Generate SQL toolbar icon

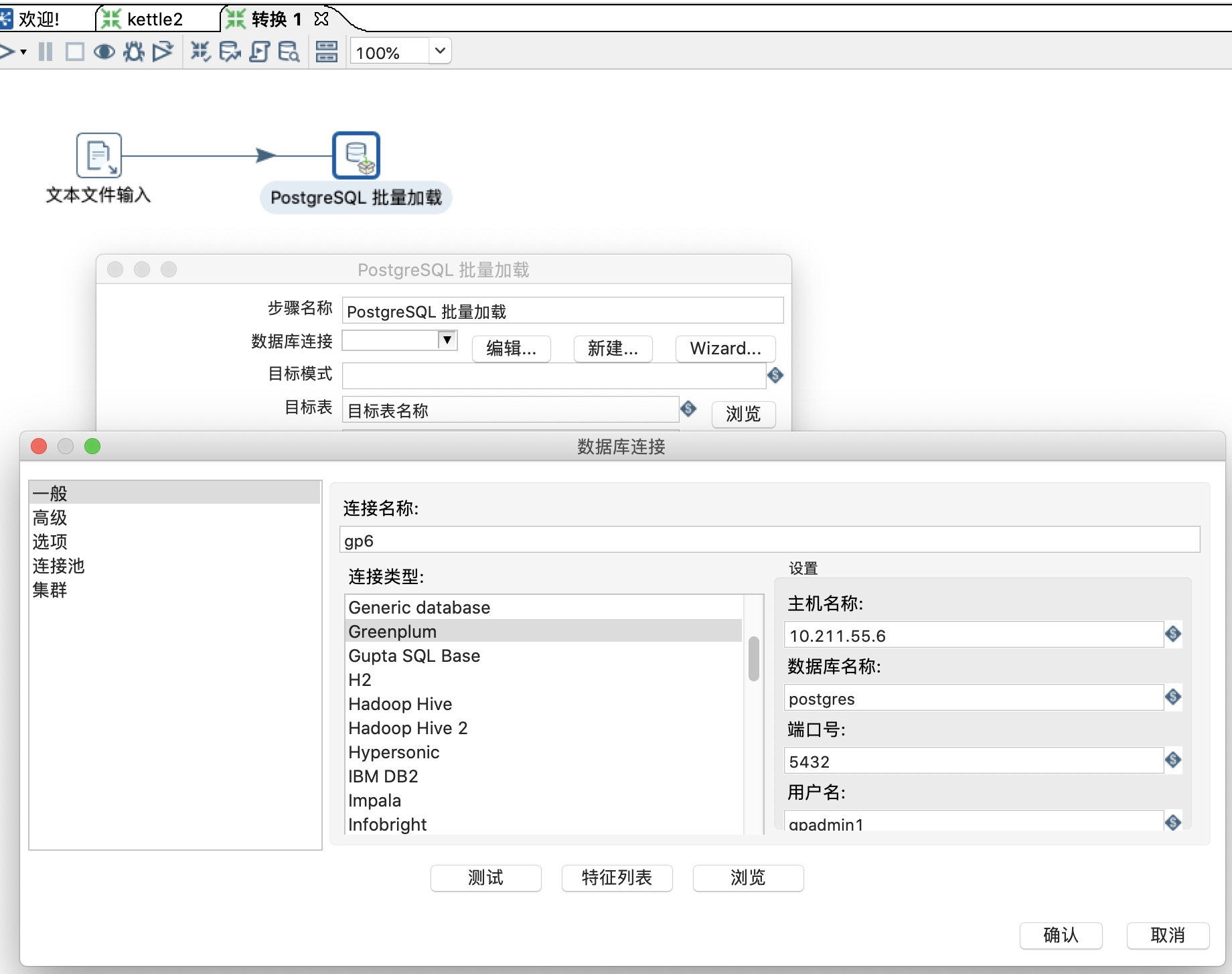coord(259,52)
